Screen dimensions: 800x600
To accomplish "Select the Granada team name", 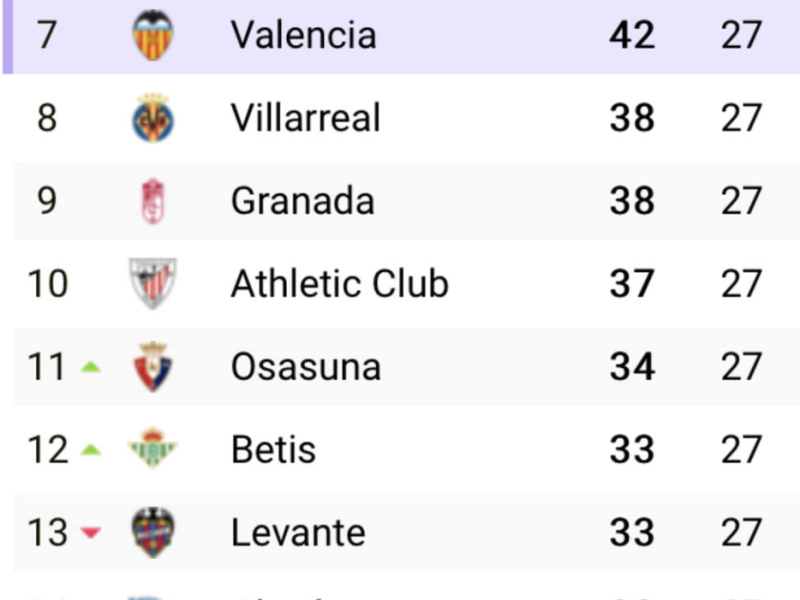I will pyautogui.click(x=302, y=201).
